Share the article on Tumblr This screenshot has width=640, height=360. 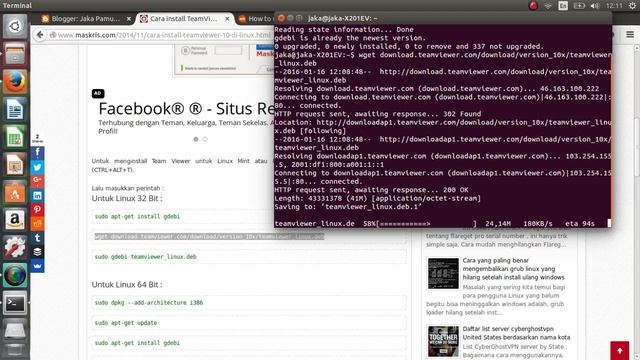(x=37, y=238)
